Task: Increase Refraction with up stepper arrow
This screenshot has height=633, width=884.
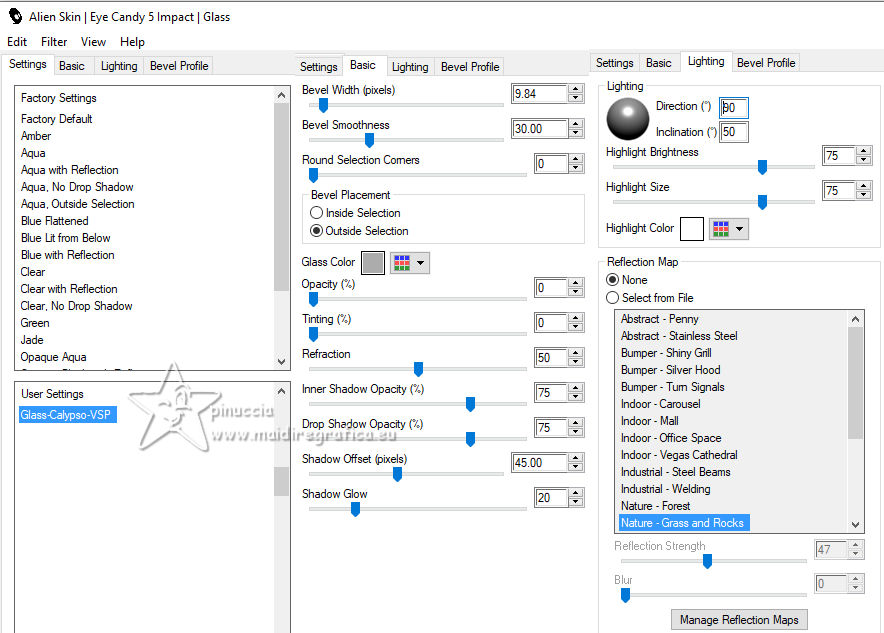Action: point(576,353)
